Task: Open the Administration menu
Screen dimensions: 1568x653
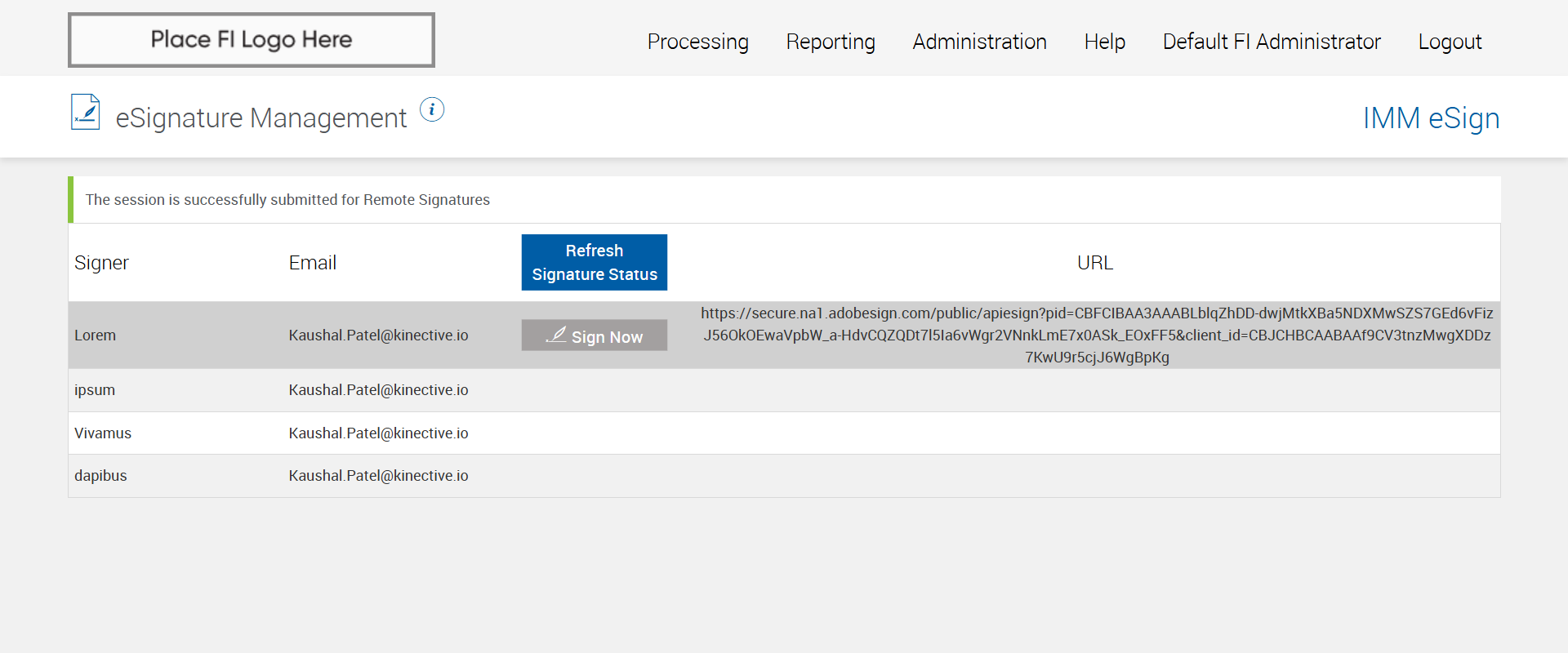Action: pyautogui.click(x=979, y=42)
